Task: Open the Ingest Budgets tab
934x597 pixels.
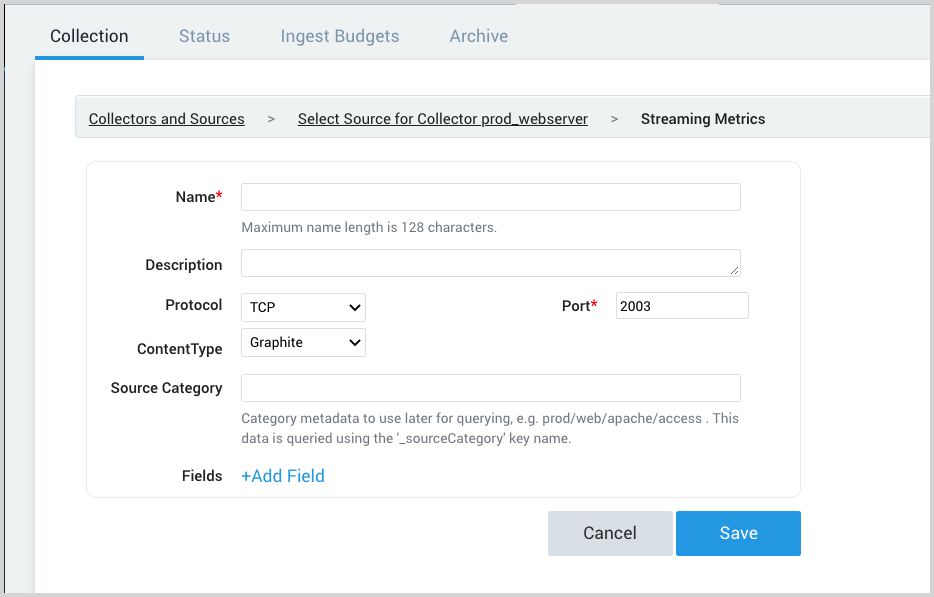Action: (339, 36)
